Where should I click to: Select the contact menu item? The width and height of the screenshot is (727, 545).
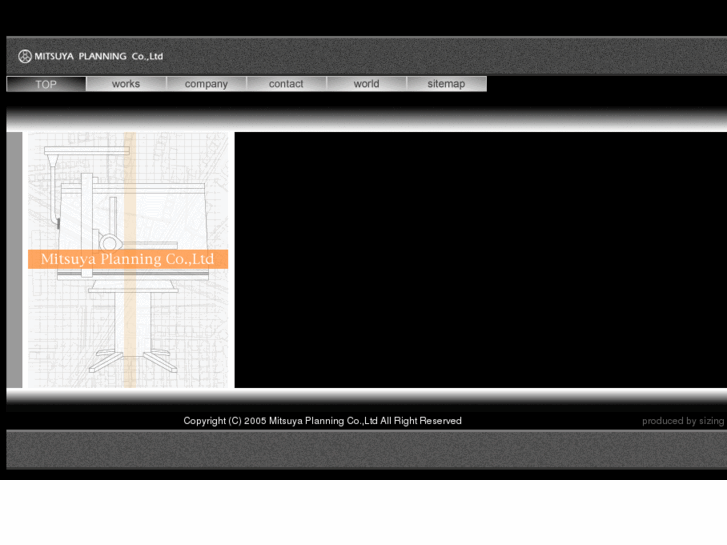pyautogui.click(x=287, y=84)
